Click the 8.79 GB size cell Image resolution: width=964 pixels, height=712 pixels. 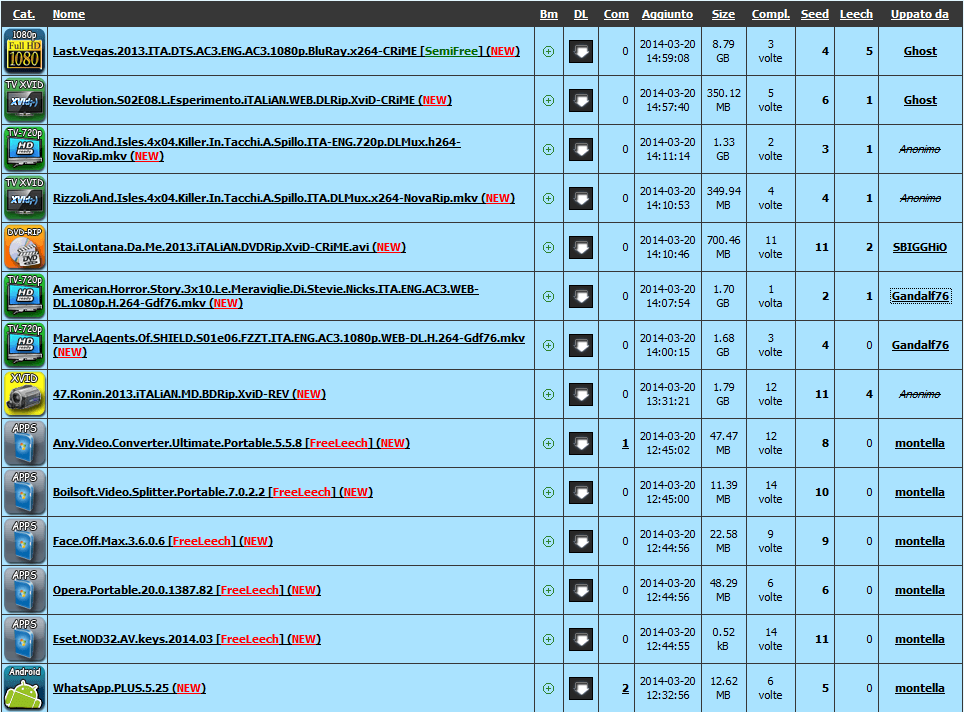[x=723, y=51]
